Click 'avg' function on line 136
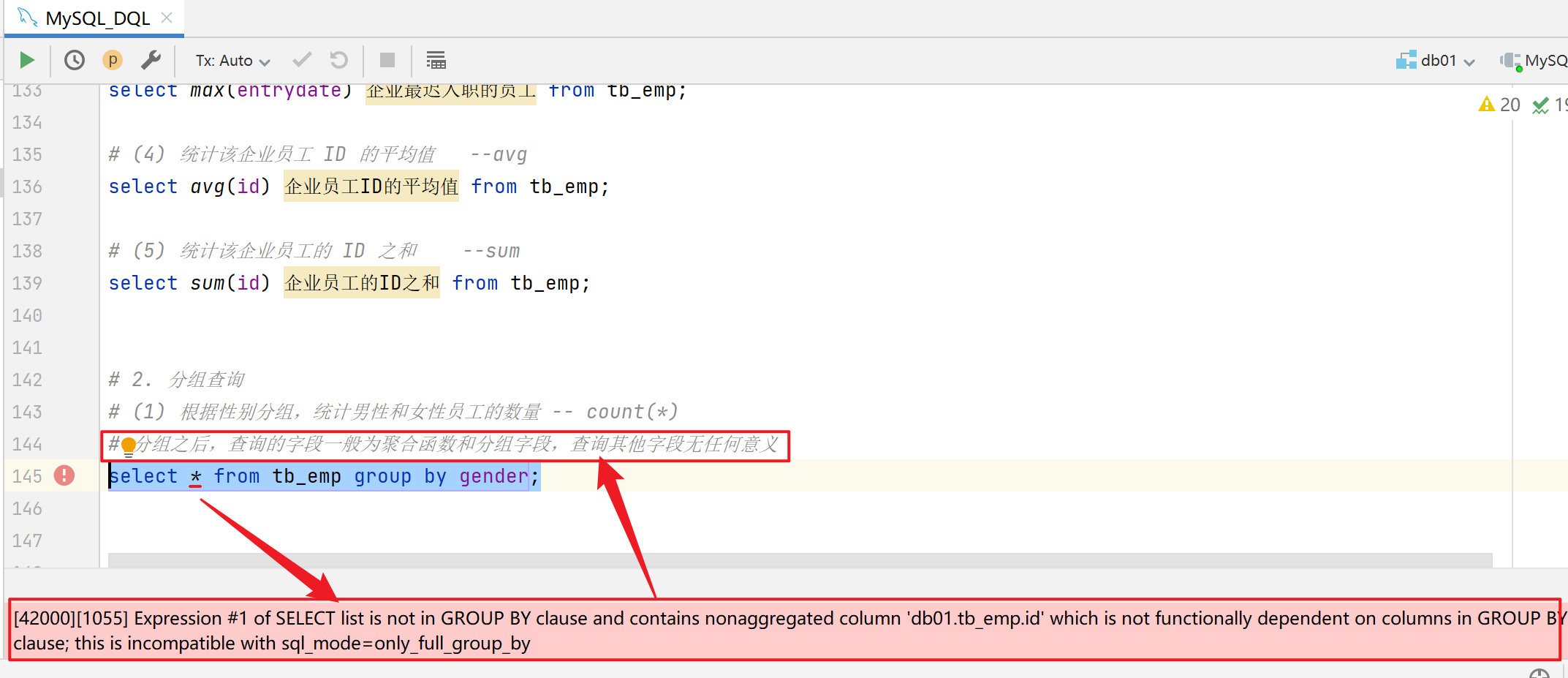Viewport: 1568px width, 678px height. click(x=207, y=187)
